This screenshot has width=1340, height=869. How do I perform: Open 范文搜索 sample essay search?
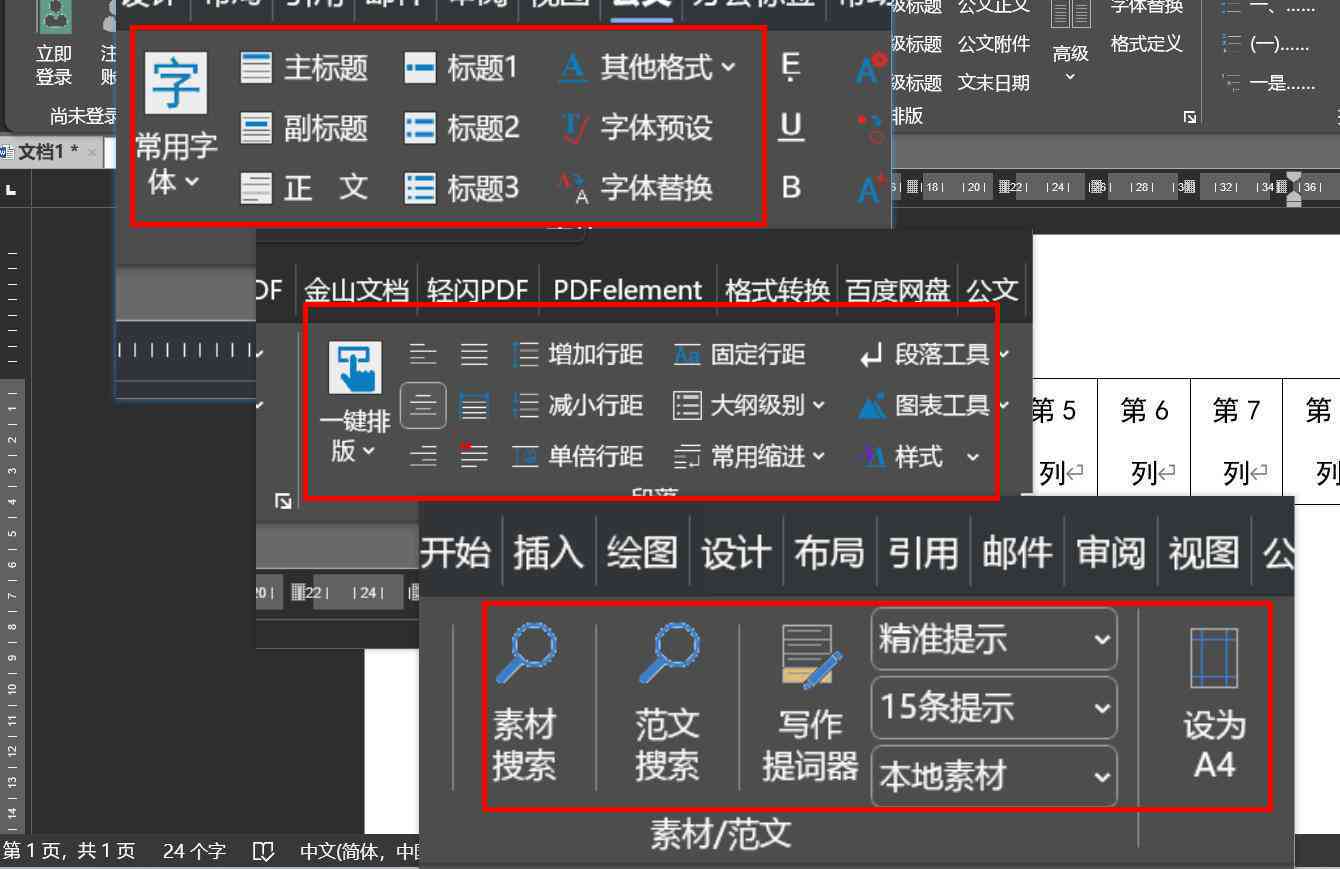click(x=667, y=703)
